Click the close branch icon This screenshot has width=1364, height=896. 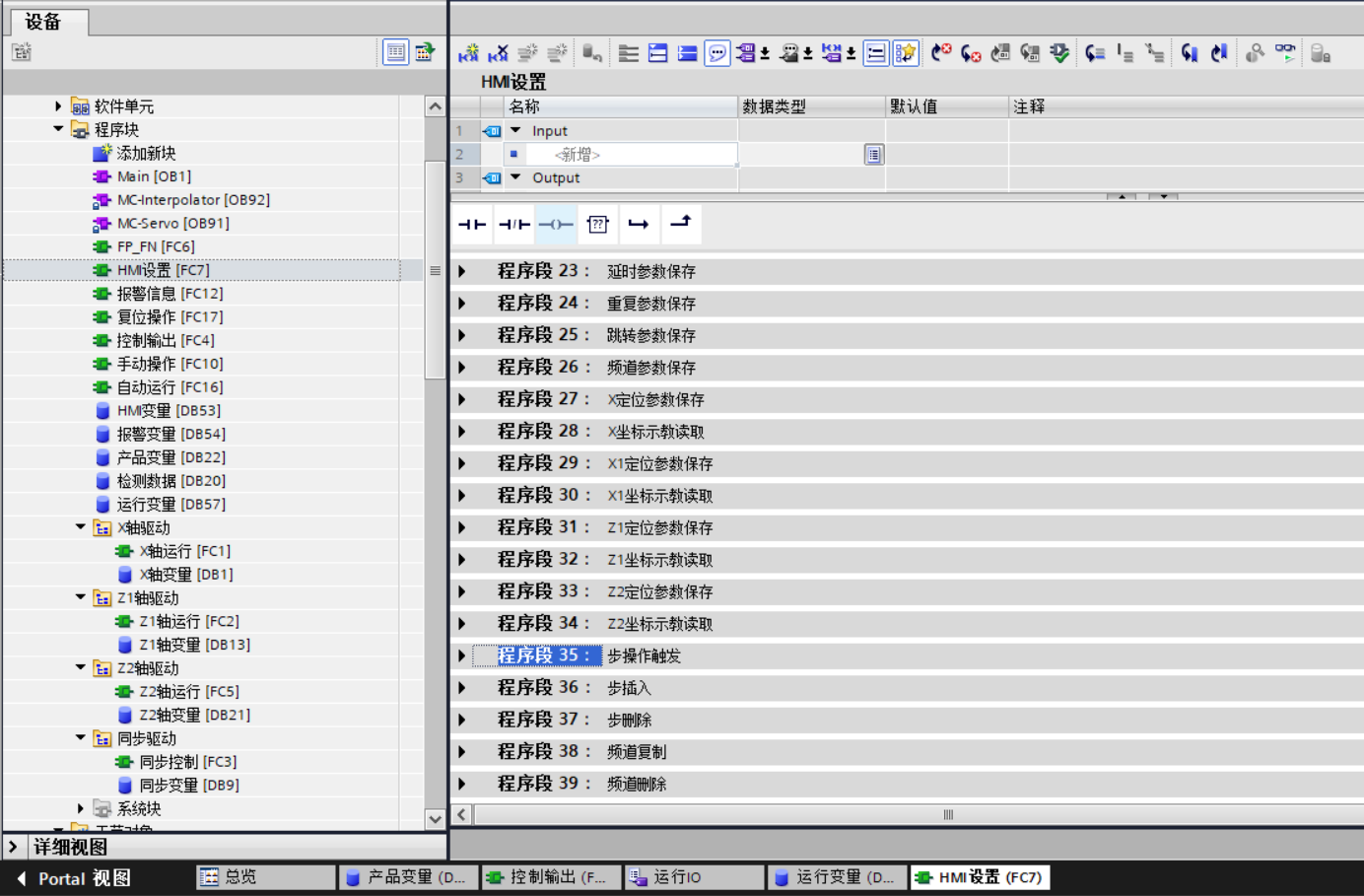point(681,223)
